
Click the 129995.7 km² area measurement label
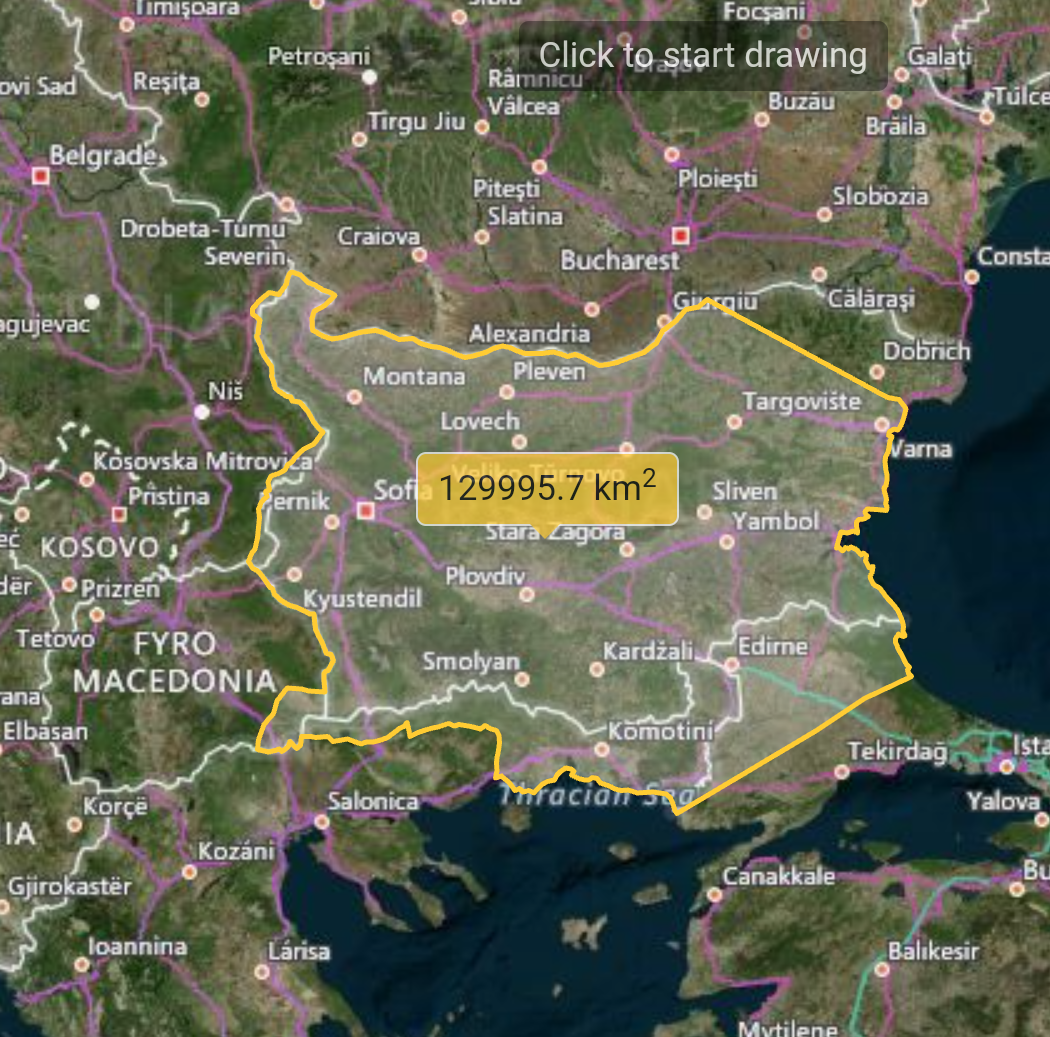click(x=547, y=489)
